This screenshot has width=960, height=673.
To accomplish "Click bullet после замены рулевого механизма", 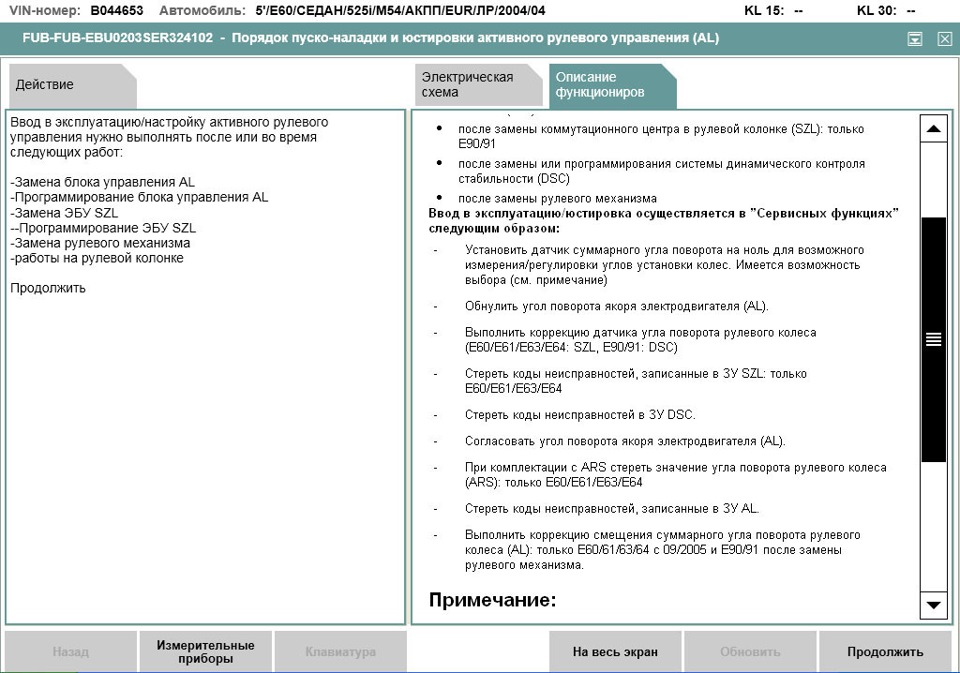I will click(x=557, y=198).
